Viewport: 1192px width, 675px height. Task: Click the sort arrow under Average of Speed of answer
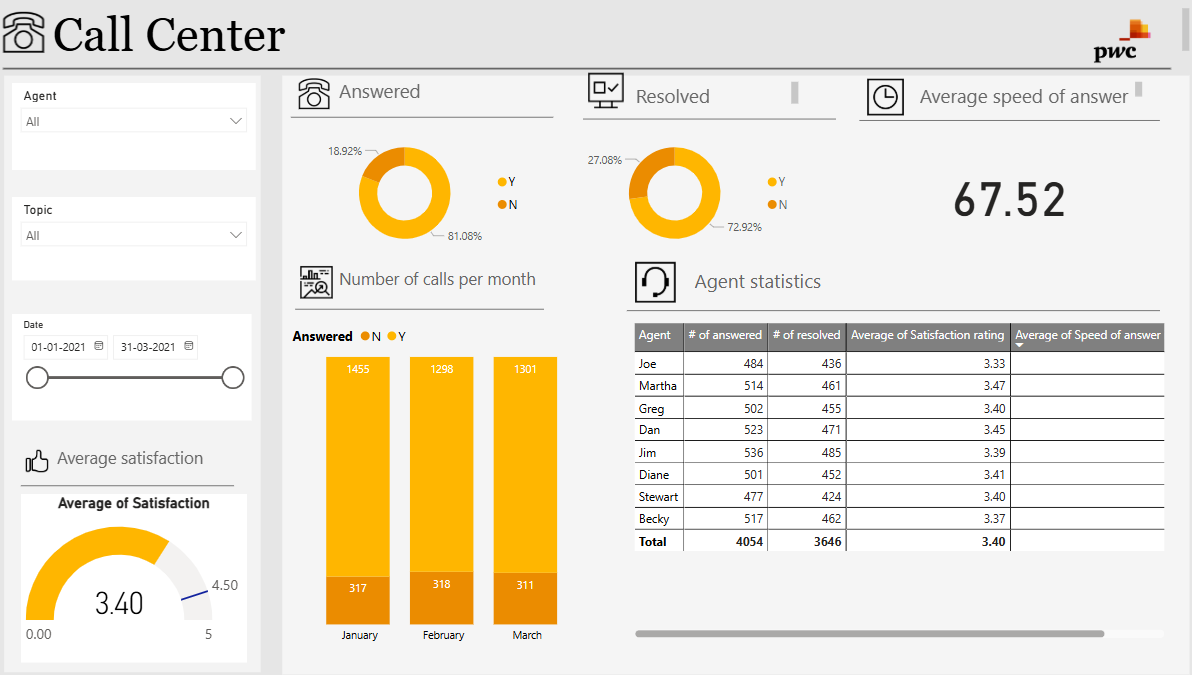(x=1020, y=345)
